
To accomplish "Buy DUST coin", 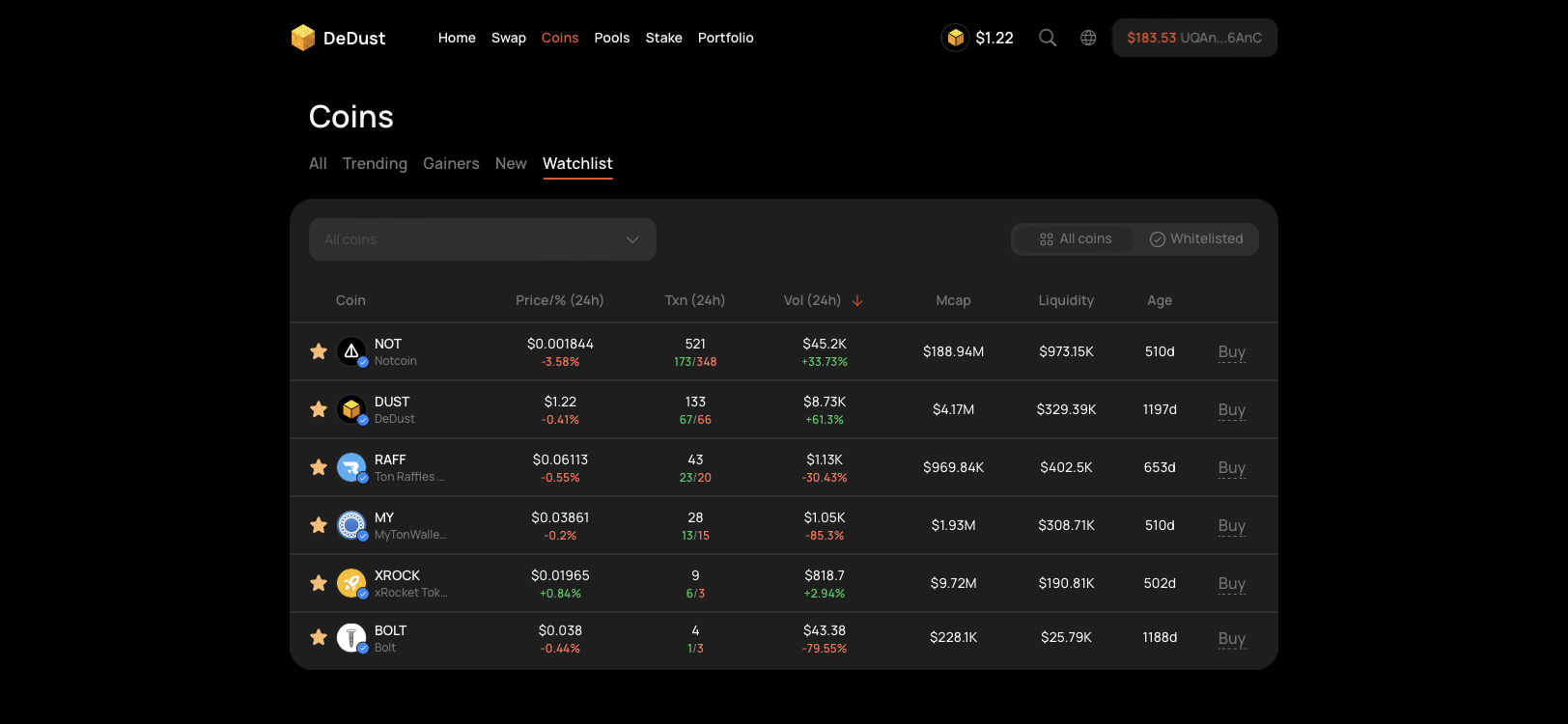I will tap(1232, 410).
